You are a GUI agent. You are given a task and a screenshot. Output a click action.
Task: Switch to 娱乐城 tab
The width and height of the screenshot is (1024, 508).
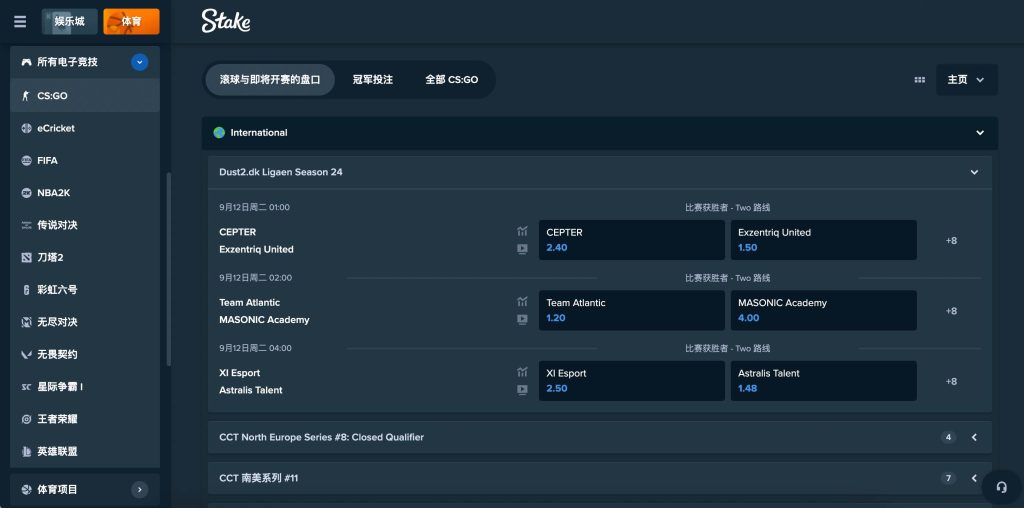pos(70,22)
